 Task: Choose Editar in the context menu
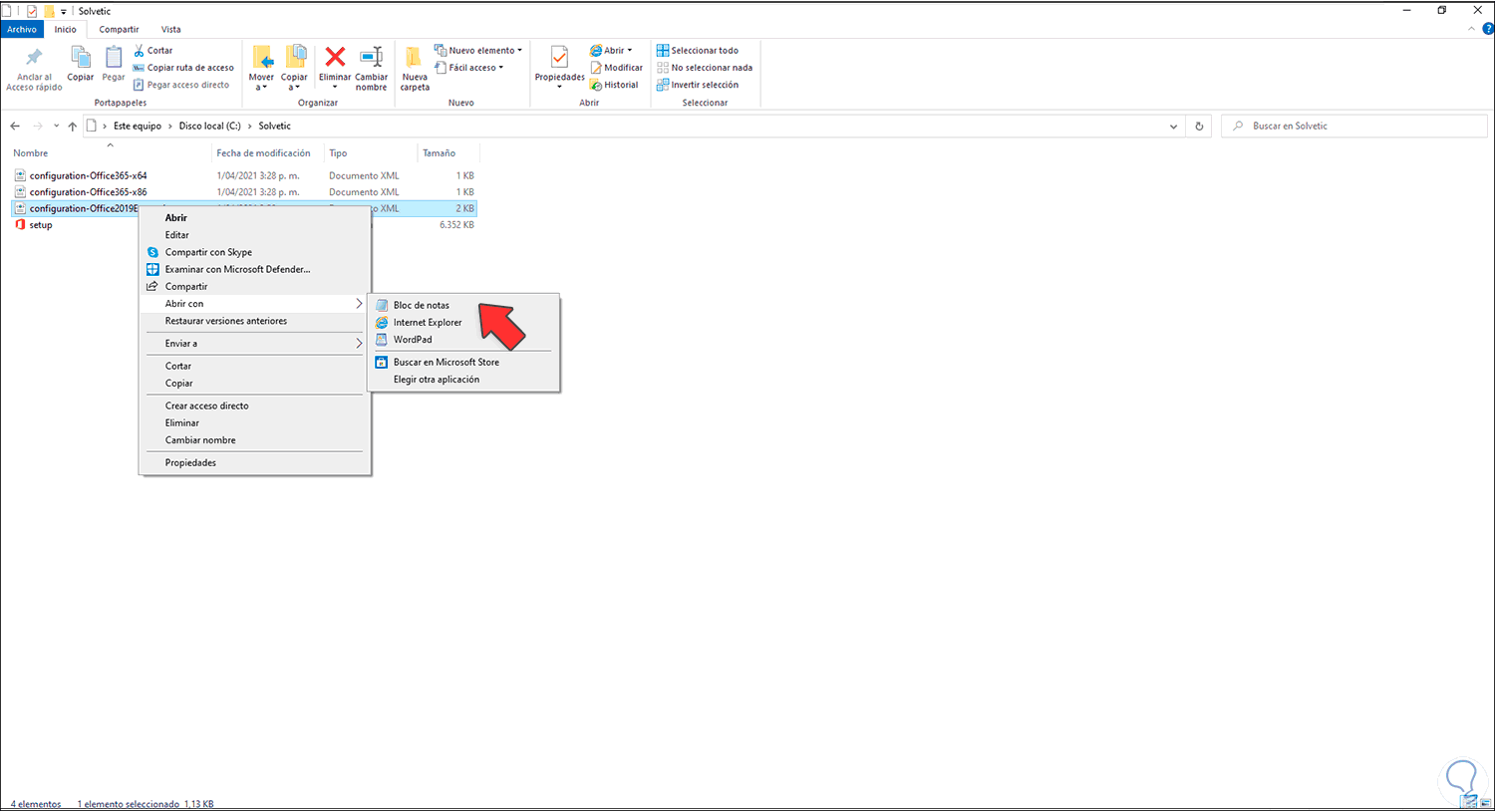255,235
